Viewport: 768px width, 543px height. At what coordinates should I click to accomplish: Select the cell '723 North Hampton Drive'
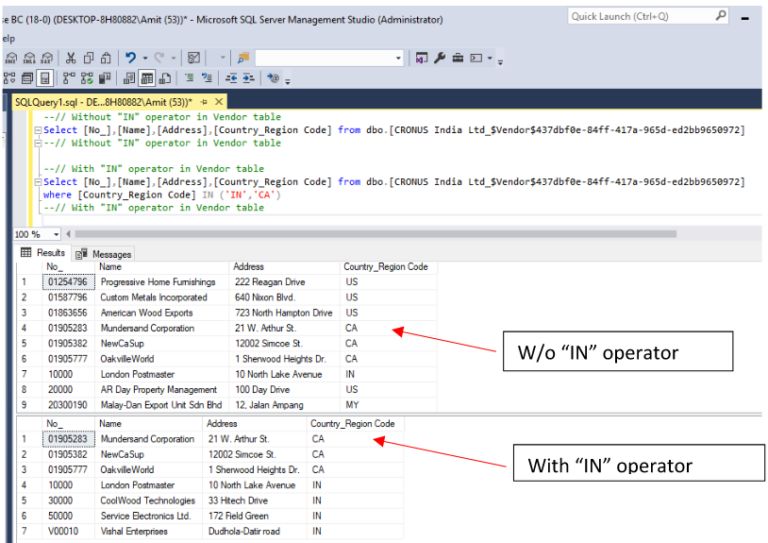pos(284,313)
